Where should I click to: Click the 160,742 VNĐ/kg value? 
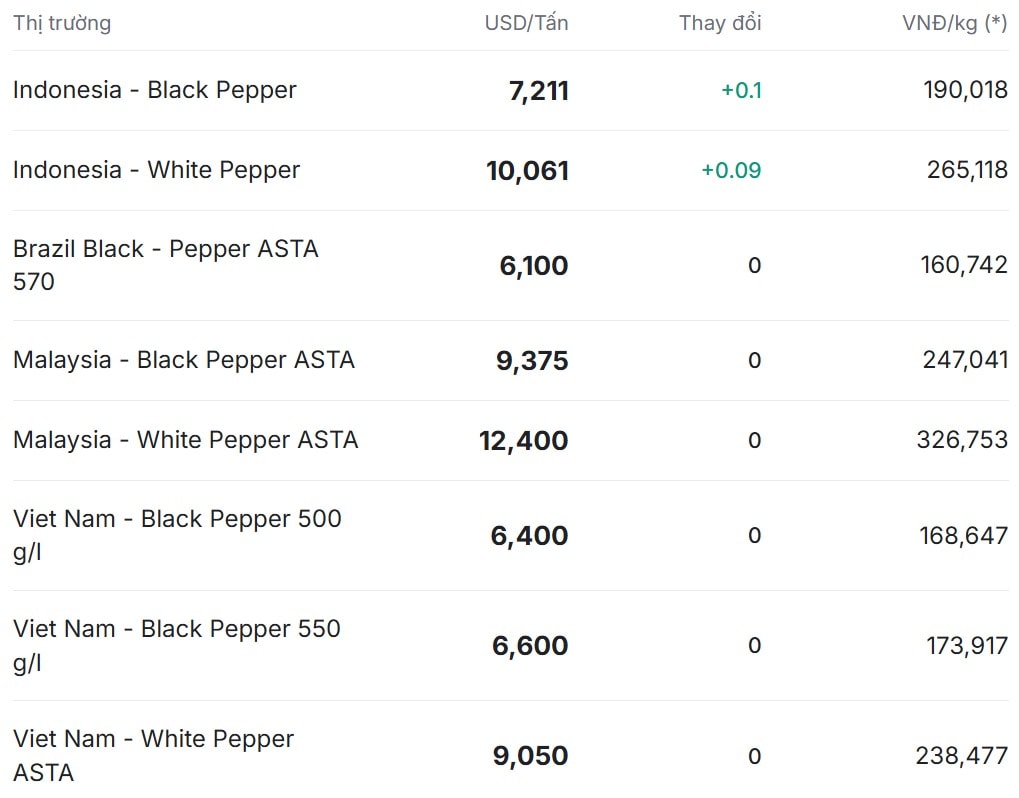[x=964, y=266]
